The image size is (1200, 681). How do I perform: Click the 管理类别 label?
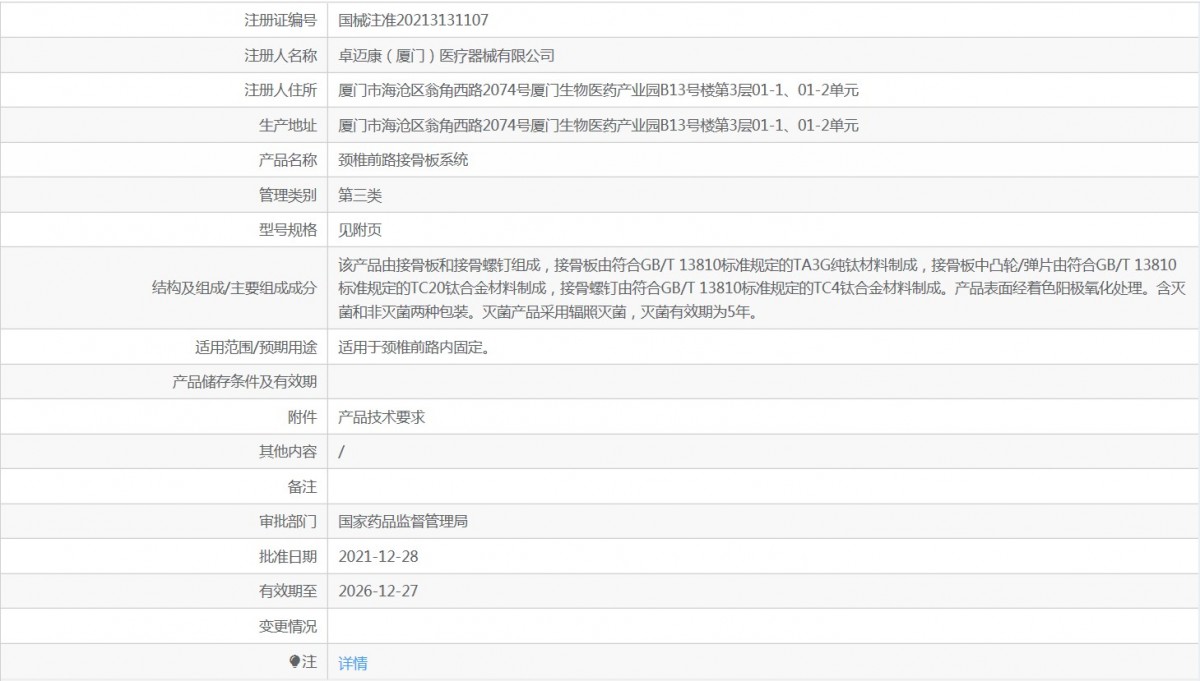tap(288, 195)
